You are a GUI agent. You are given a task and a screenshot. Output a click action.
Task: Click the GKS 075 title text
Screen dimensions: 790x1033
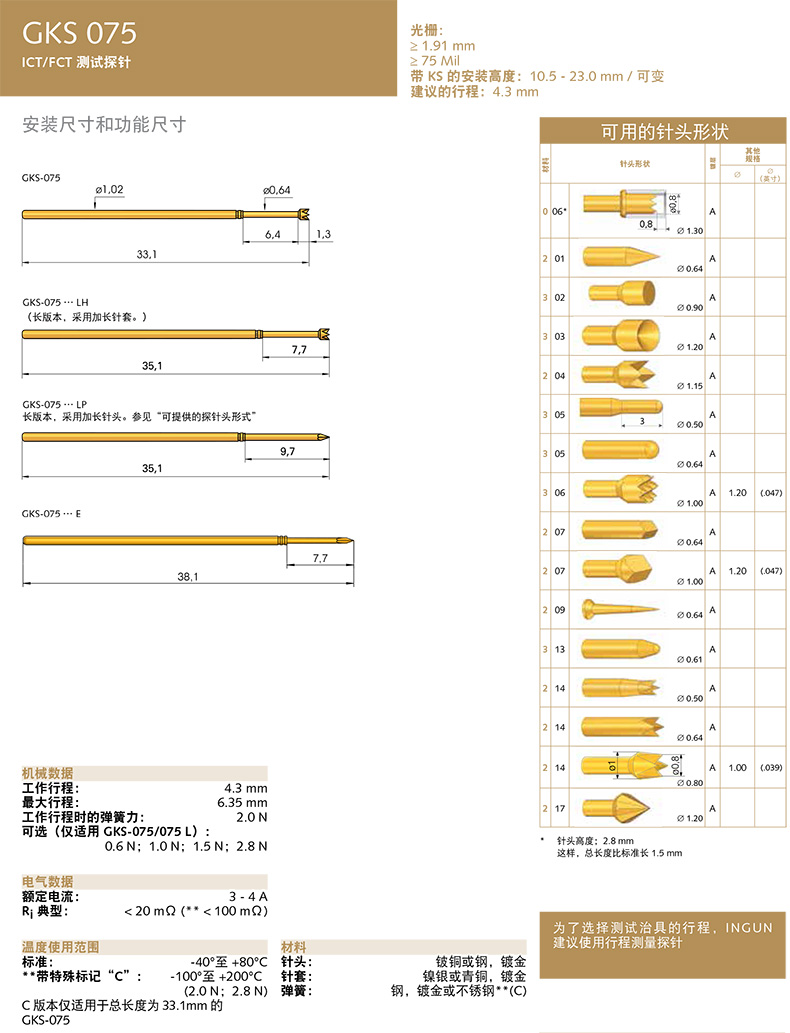(x=79, y=35)
